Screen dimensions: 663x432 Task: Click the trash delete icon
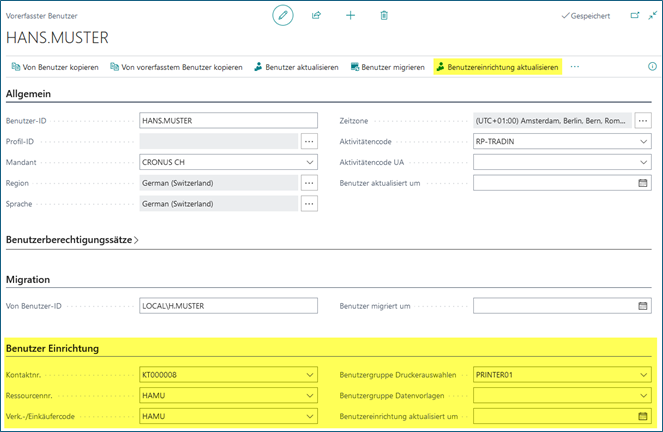click(384, 16)
